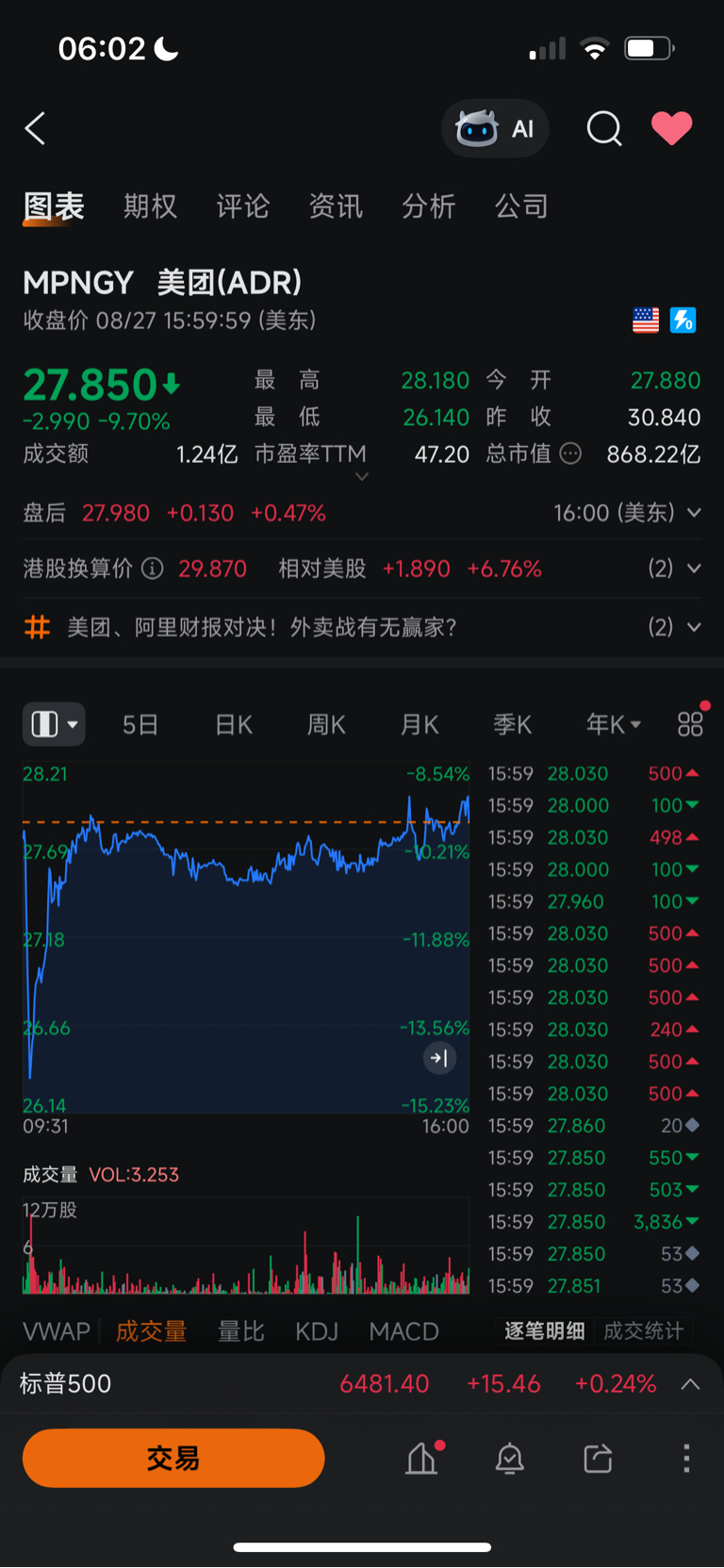Viewport: 724px width, 1568px height.
Task: Tap the US flag market icon
Action: [x=646, y=321]
